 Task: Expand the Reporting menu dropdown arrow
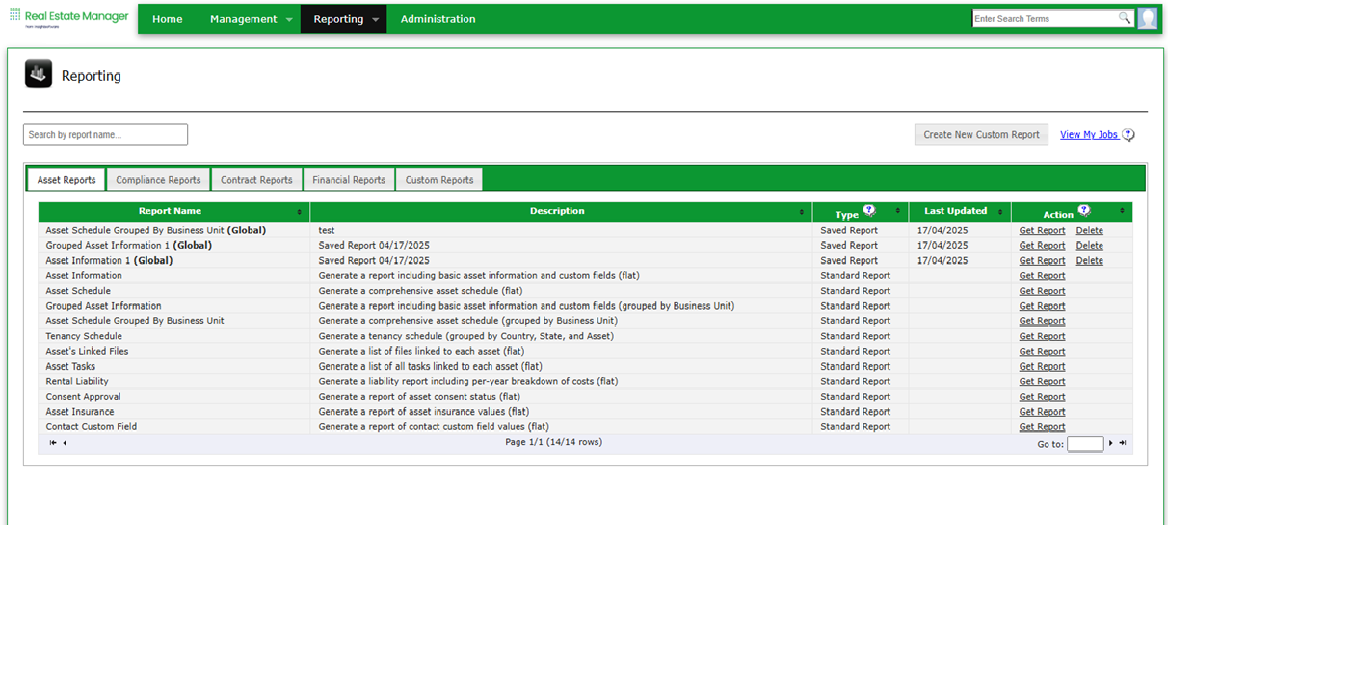click(375, 20)
